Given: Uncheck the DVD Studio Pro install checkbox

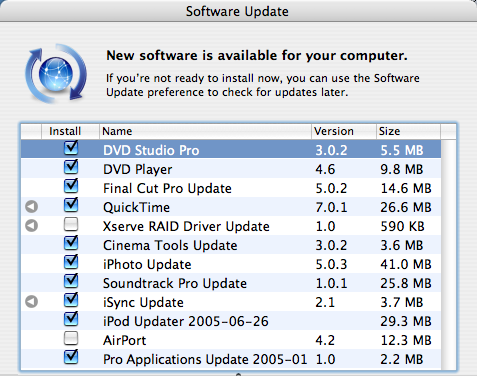Looking at the screenshot, I should [x=71, y=148].
